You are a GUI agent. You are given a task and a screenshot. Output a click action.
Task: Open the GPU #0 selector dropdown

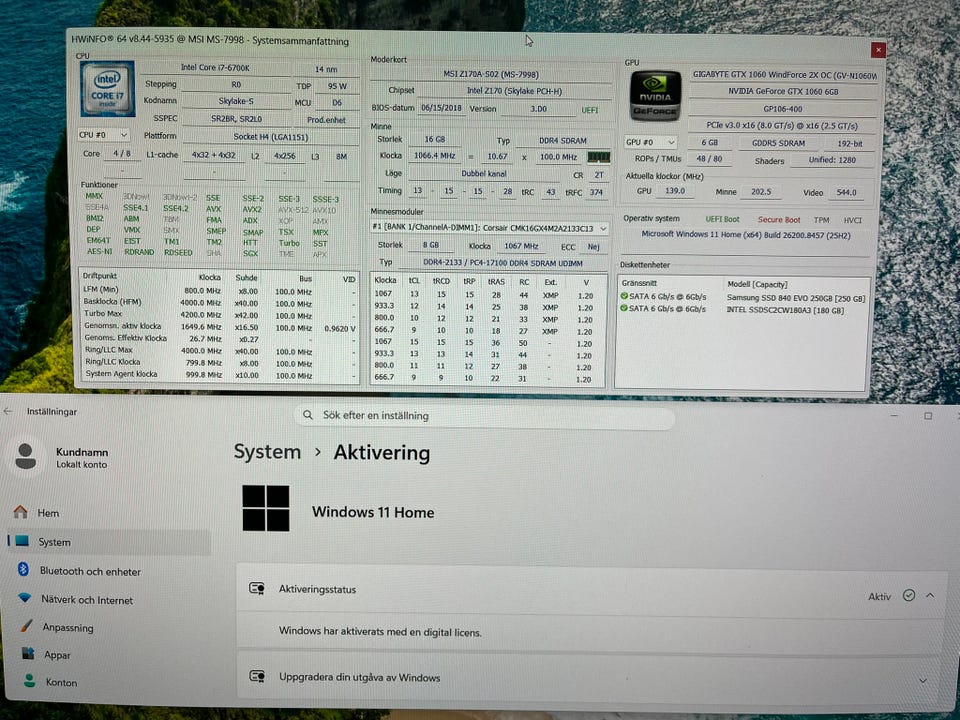coord(650,142)
